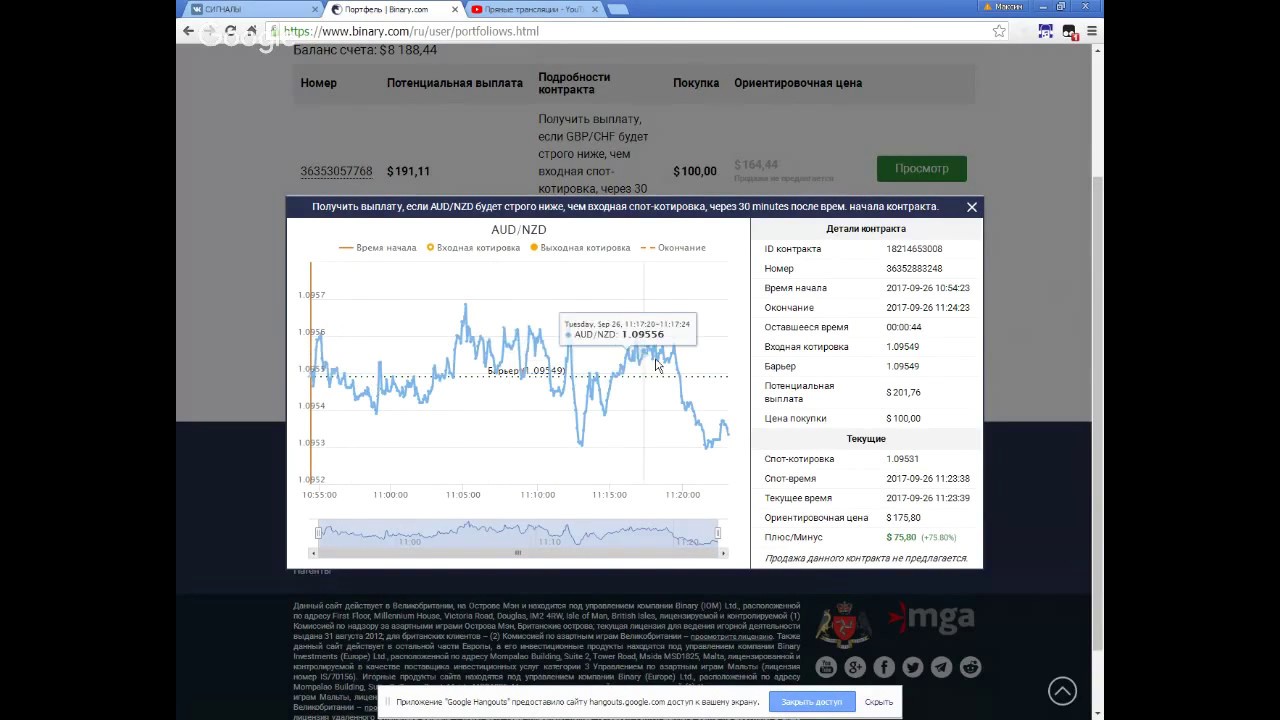1280x720 pixels.
Task: Click the MGA logo in footer
Action: [931, 618]
